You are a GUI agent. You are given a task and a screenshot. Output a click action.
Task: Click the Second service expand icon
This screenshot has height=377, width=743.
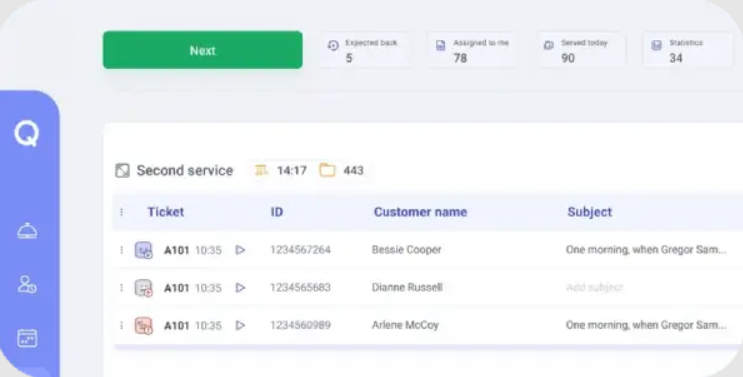pyautogui.click(x=122, y=171)
